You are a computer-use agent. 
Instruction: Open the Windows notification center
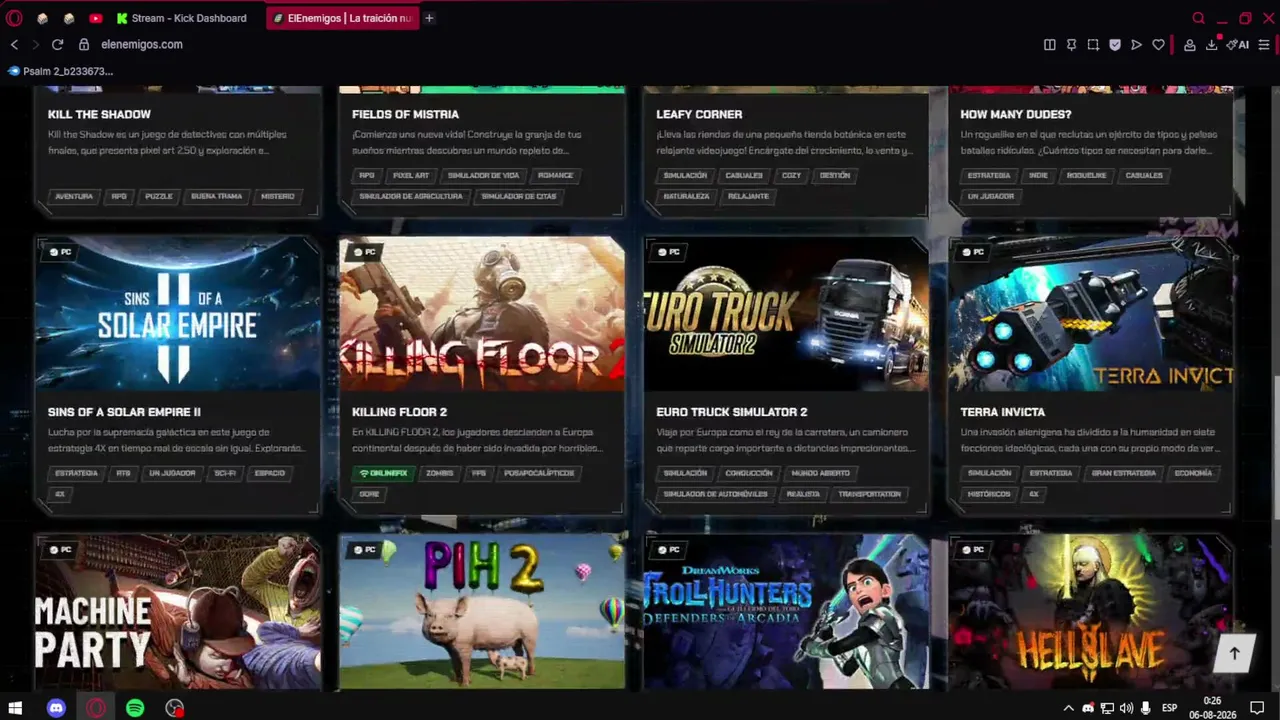point(1257,708)
